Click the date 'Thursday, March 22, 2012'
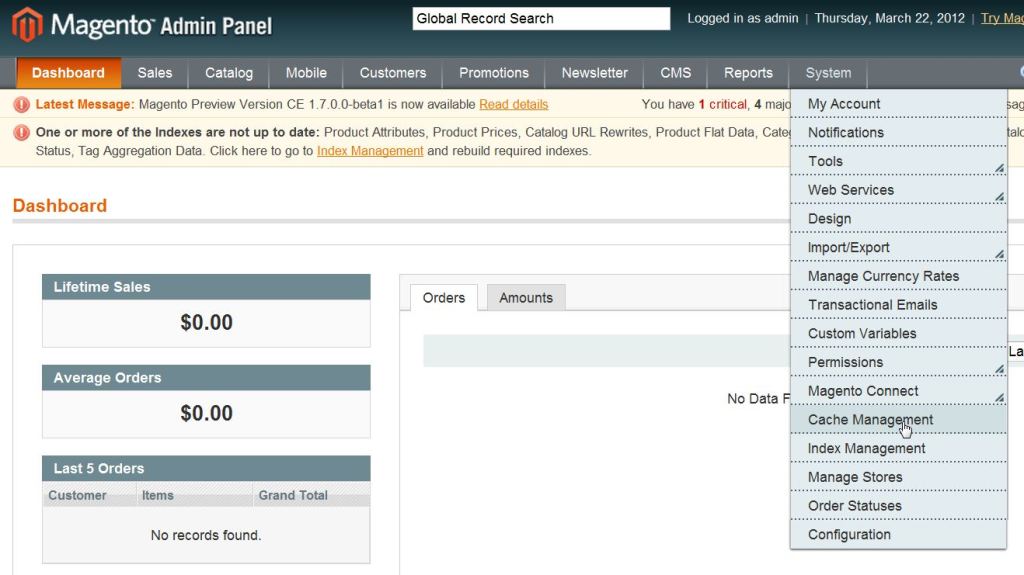 coord(889,18)
